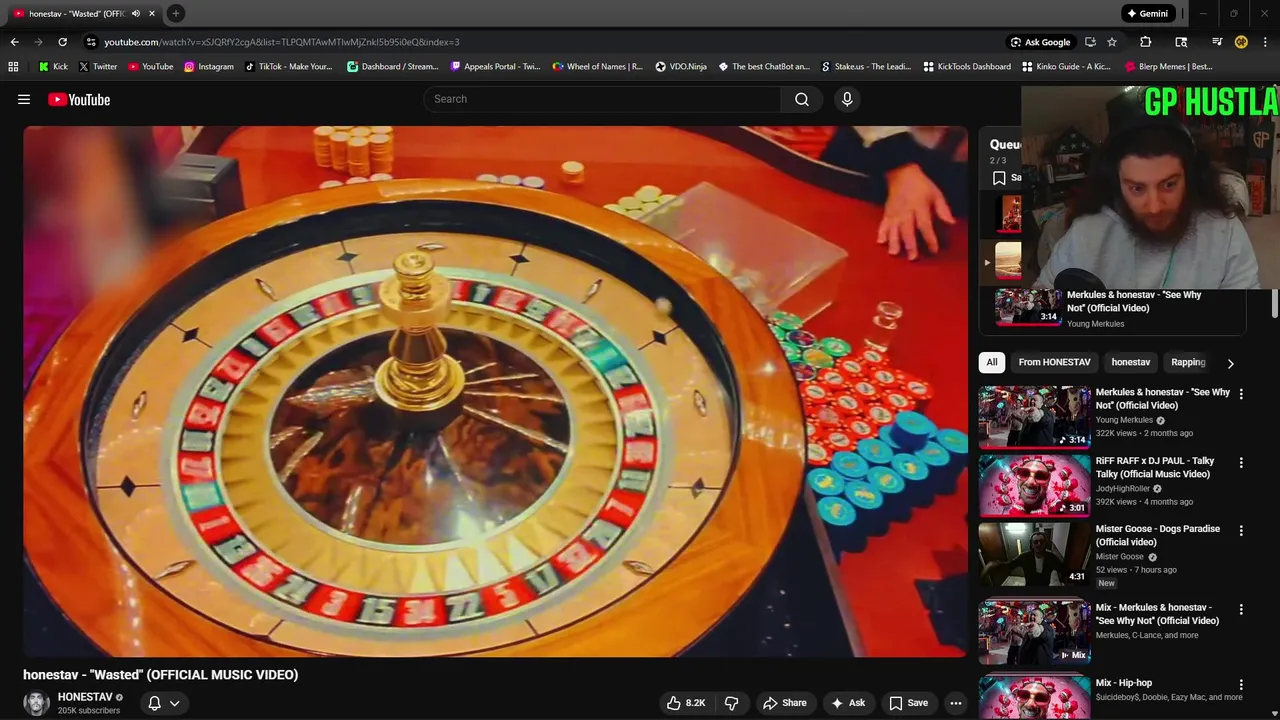Open the JodyHighRoller channel link
Screen dimensions: 1280x720
tap(1123, 489)
